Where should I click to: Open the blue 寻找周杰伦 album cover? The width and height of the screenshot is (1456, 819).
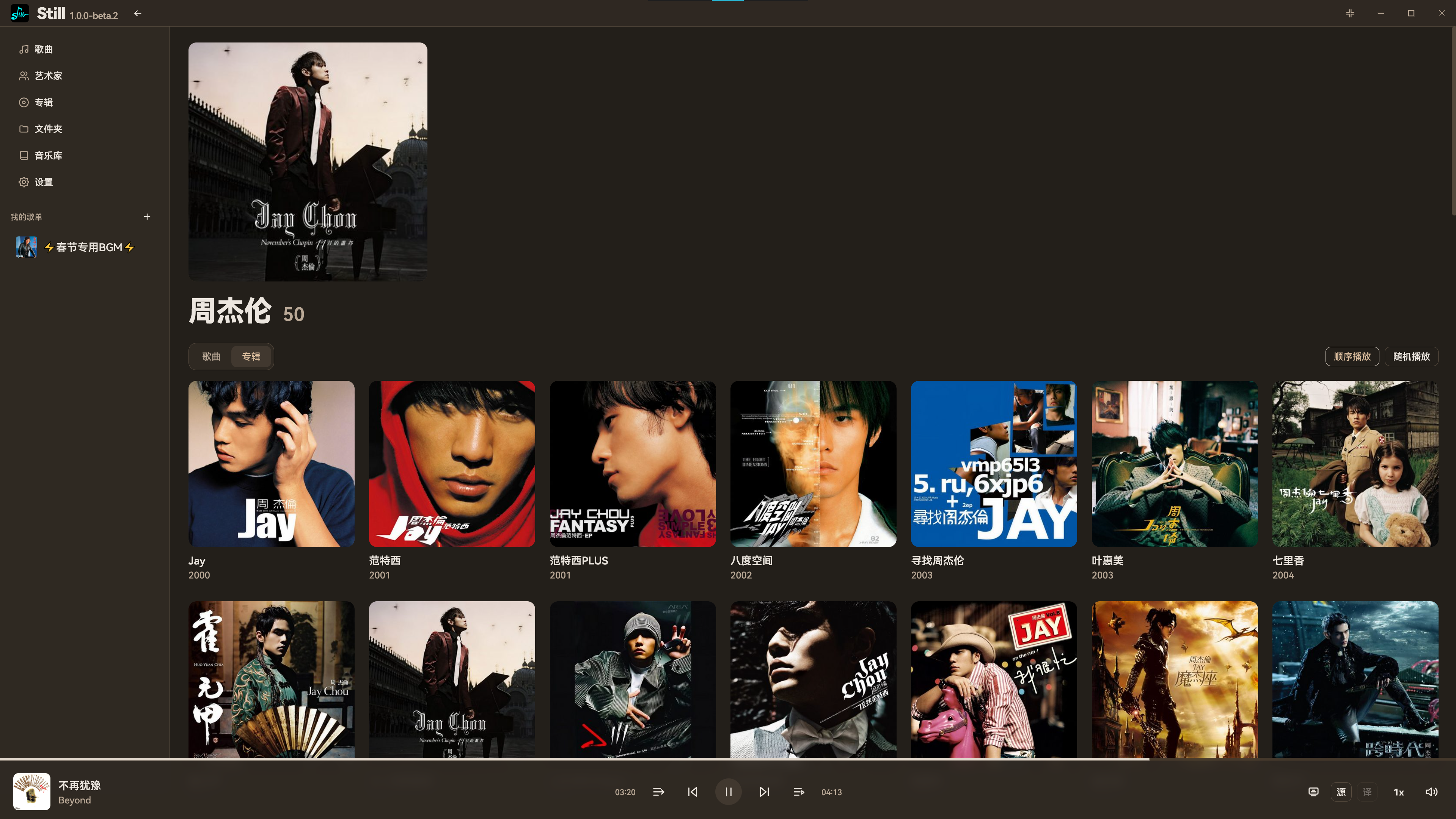[x=994, y=464]
